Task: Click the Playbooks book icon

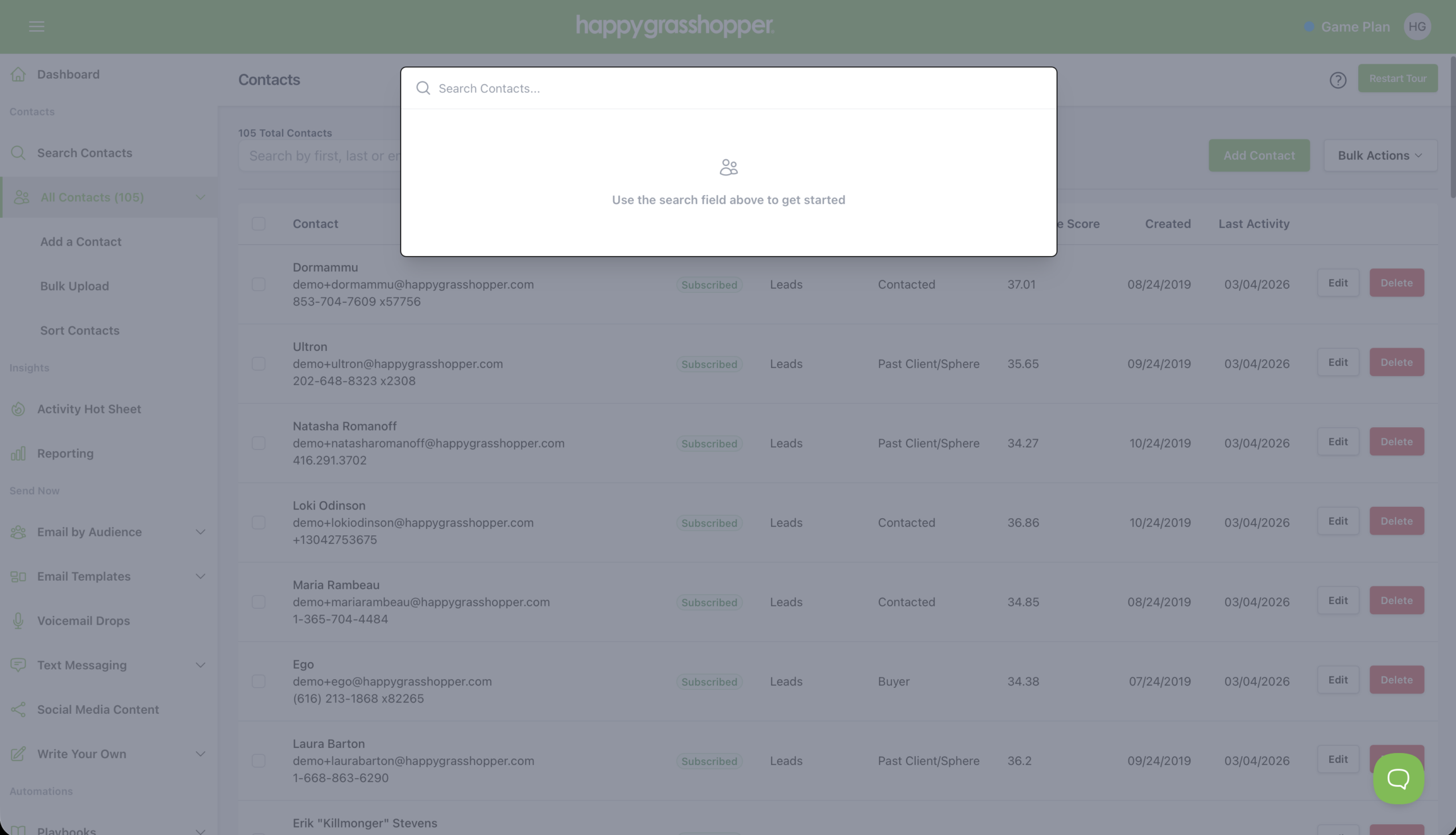Action: click(x=18, y=830)
